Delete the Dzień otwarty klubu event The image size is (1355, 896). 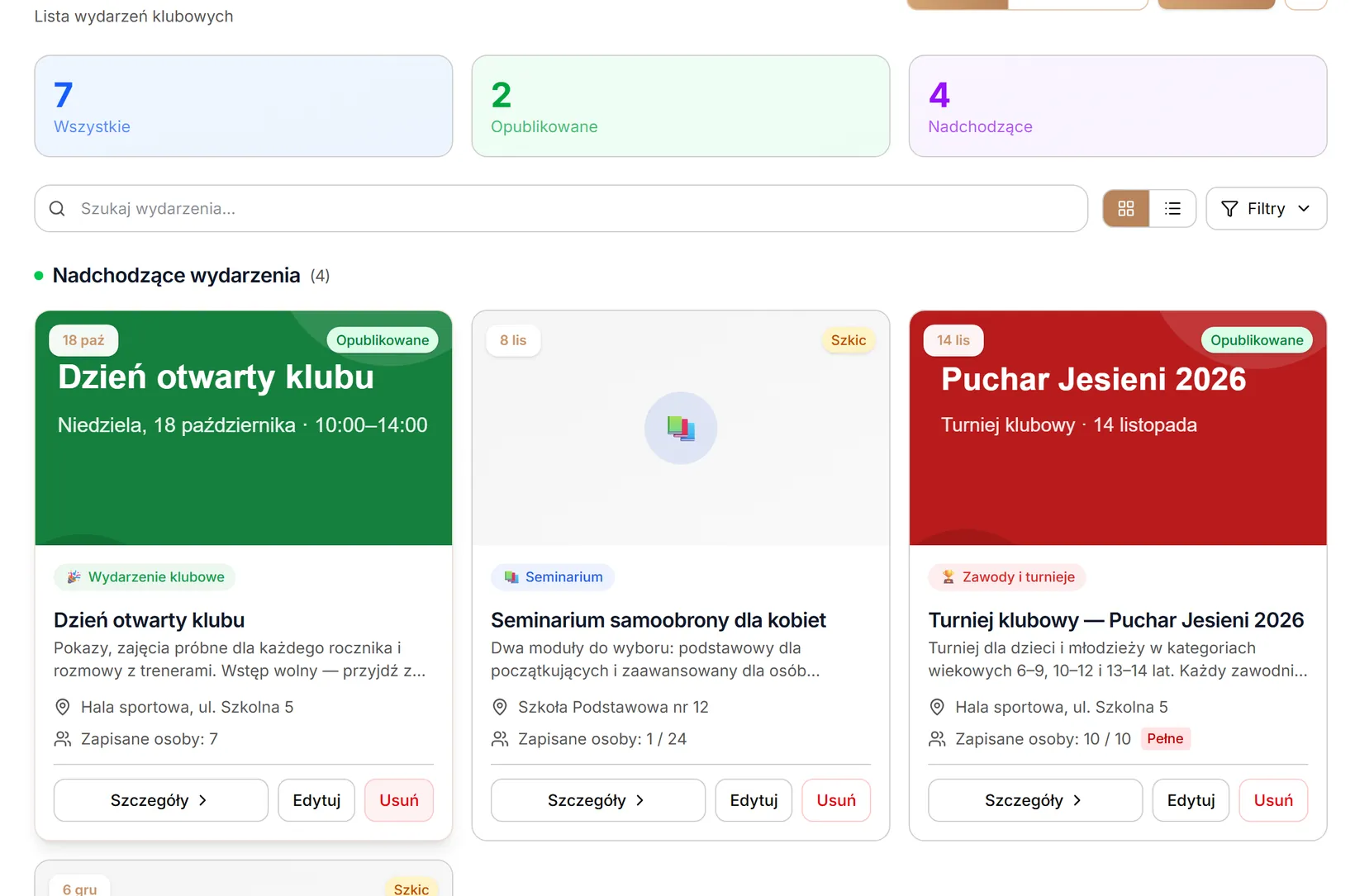pos(399,800)
